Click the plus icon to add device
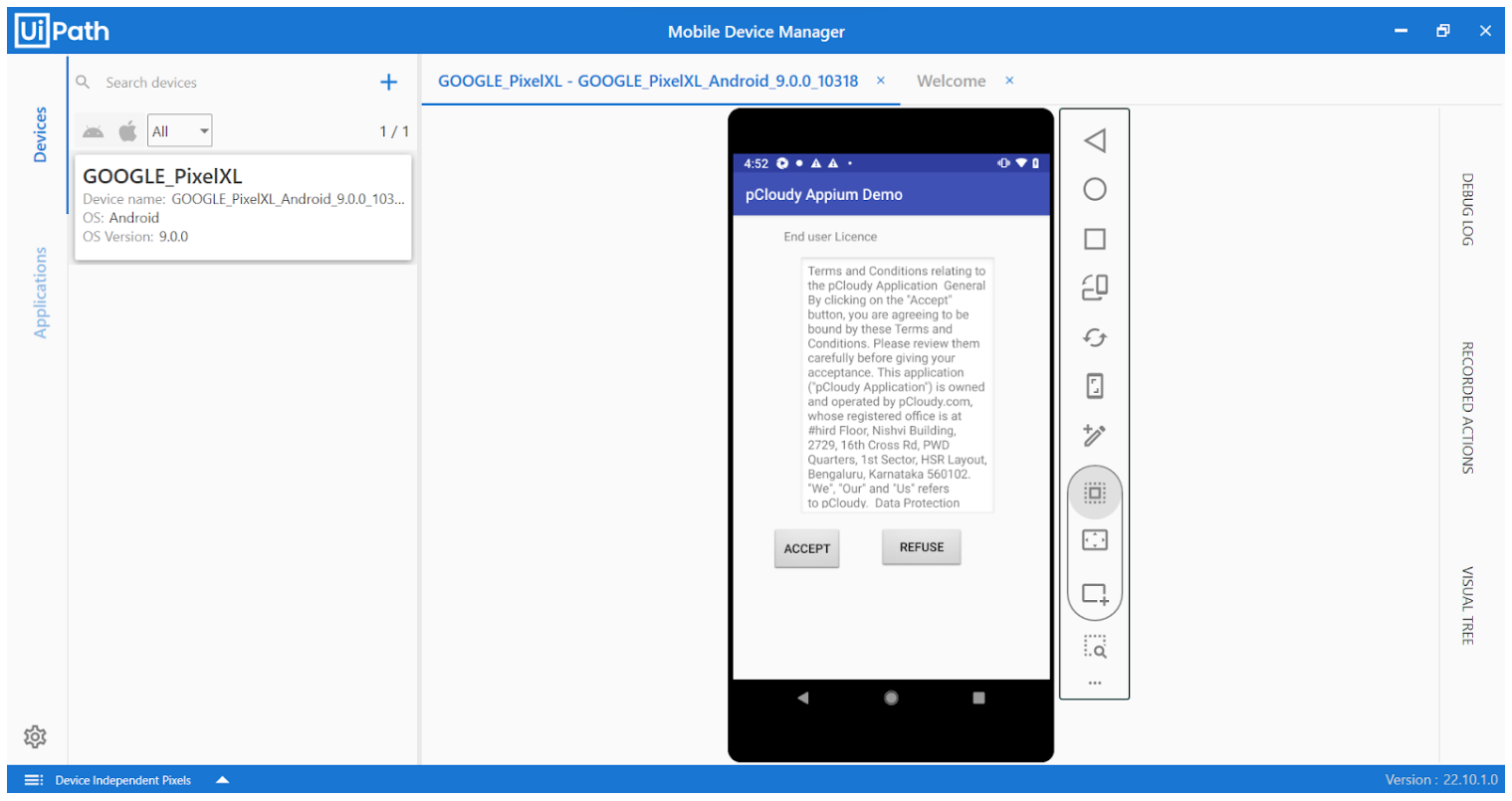The height and width of the screenshot is (801, 1512). coord(388,83)
